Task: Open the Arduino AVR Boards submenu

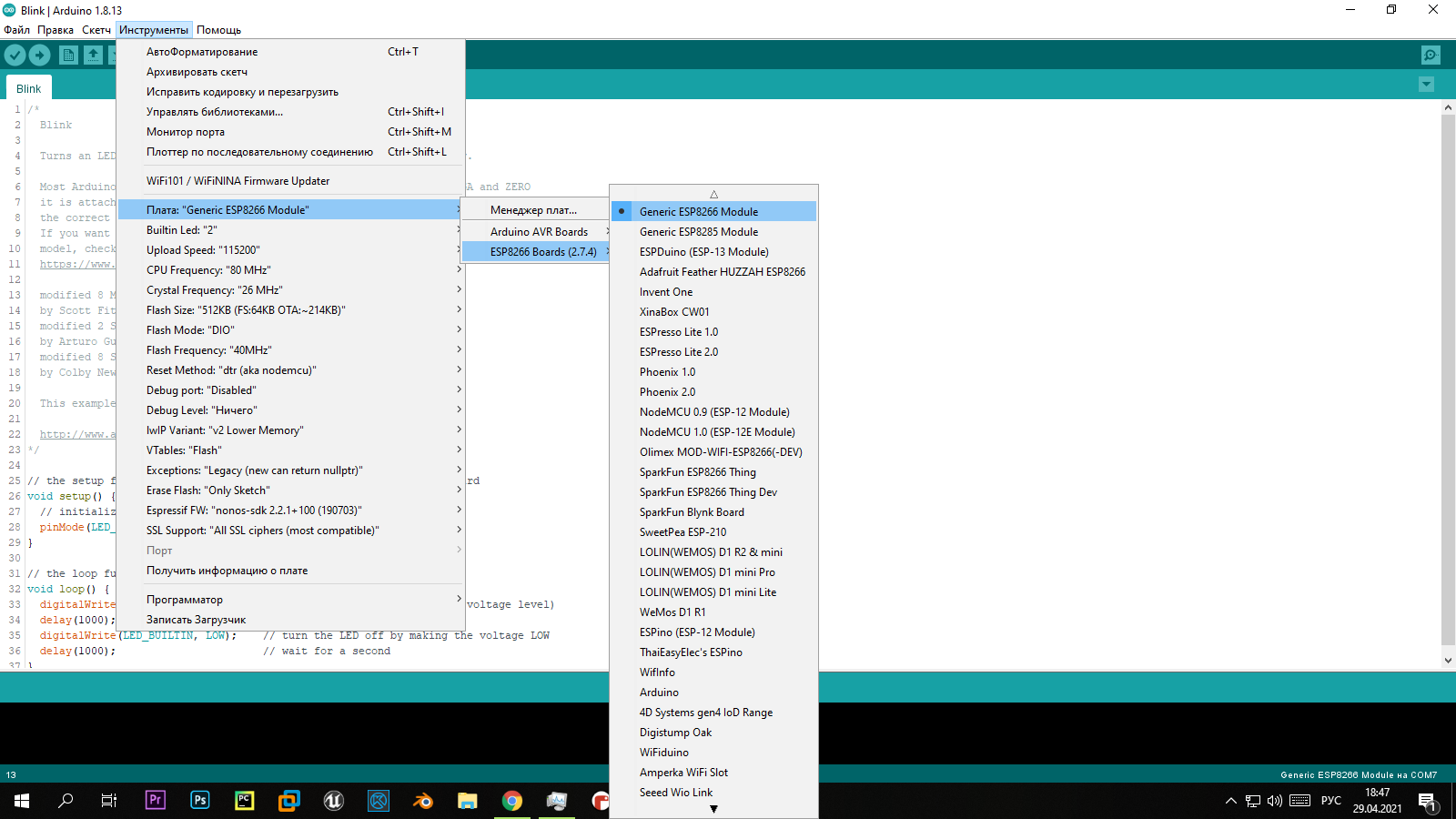Action: click(x=536, y=232)
